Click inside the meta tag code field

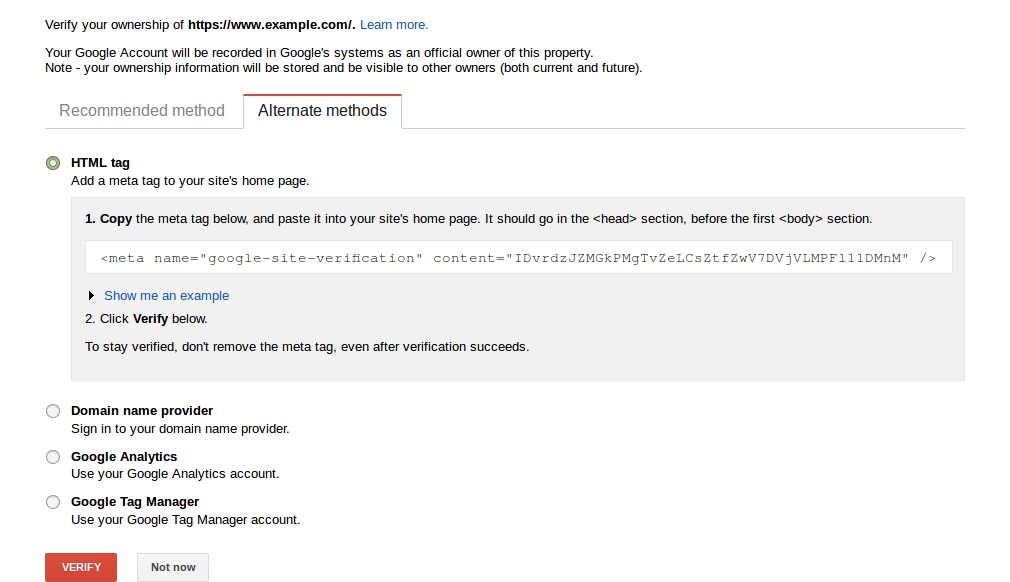518,258
